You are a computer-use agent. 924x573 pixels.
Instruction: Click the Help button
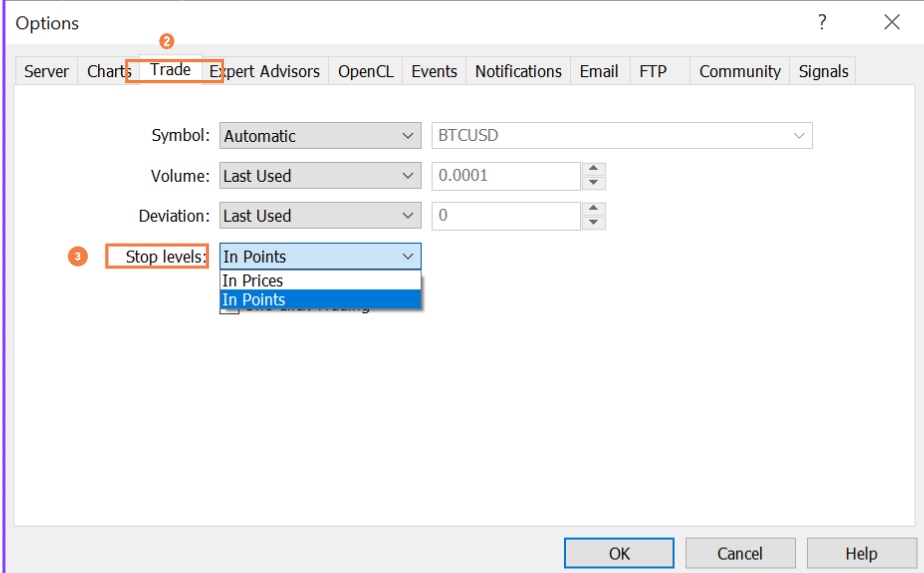860,553
